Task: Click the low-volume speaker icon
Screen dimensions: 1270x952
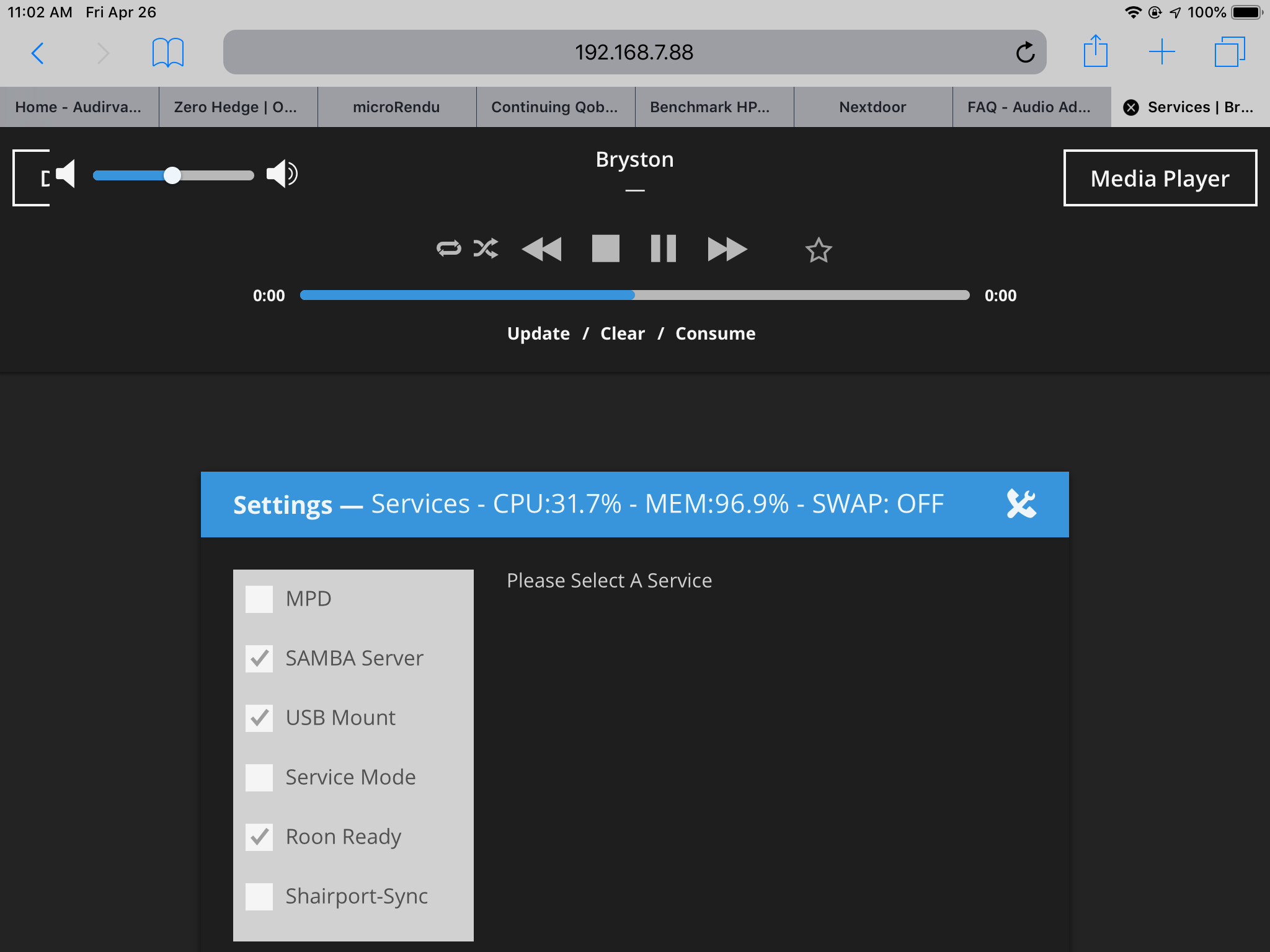Action: (65, 174)
